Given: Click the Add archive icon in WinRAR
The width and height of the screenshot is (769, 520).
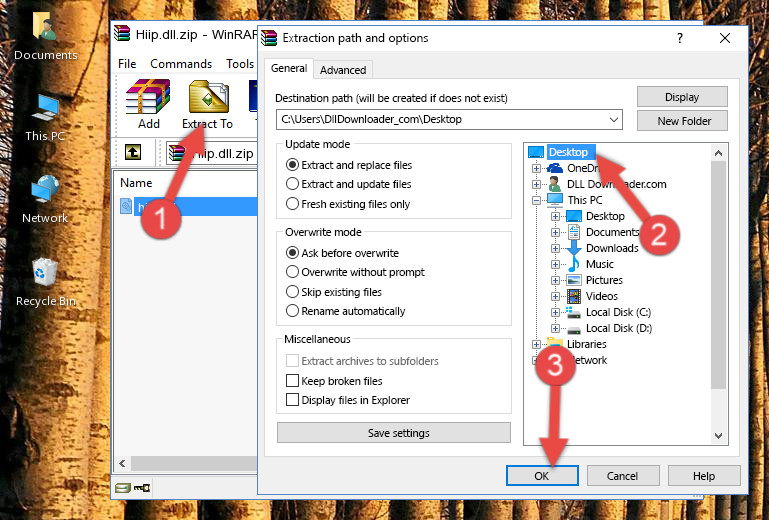Looking at the screenshot, I should [x=148, y=97].
